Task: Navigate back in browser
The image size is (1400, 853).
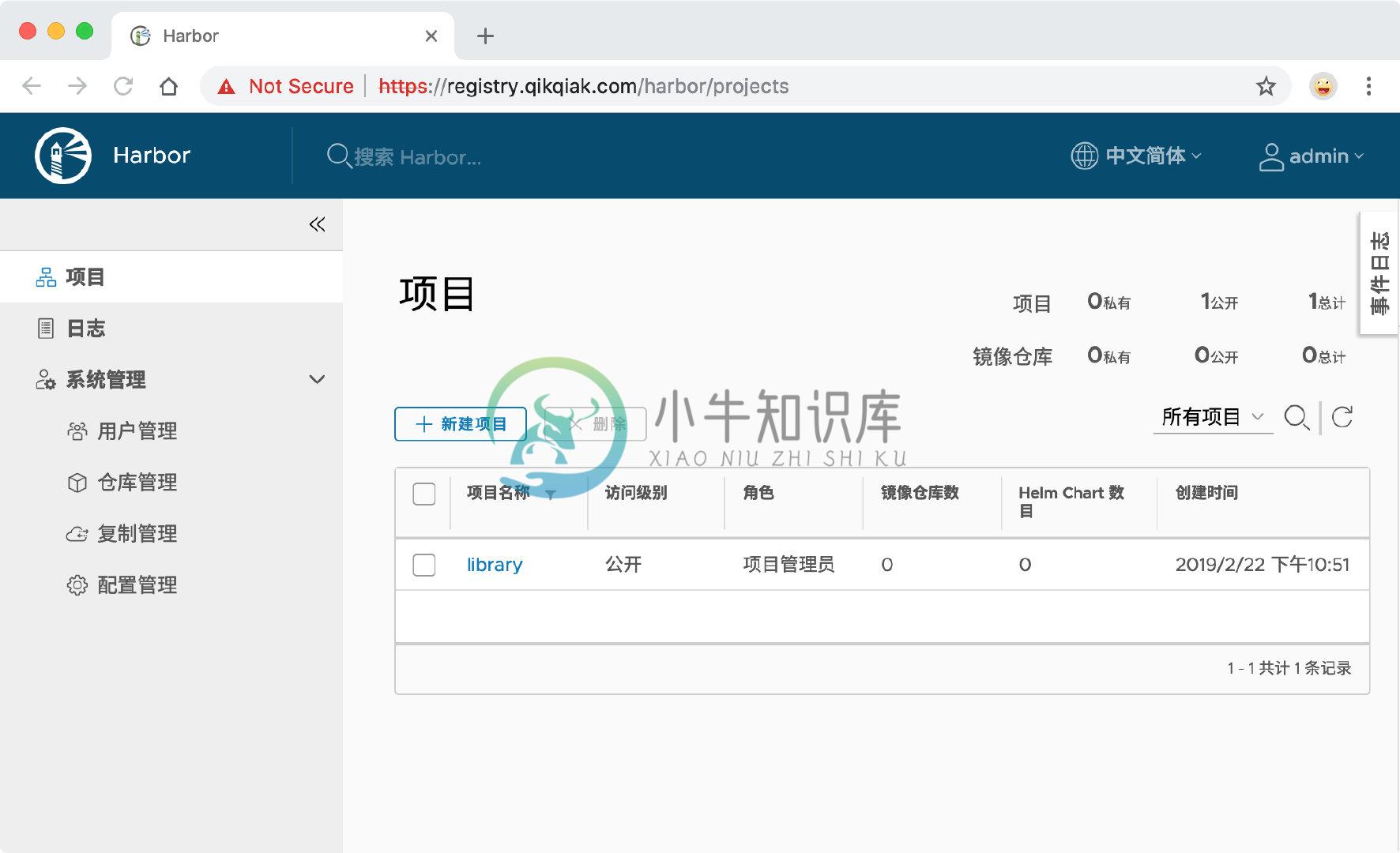Action: tap(32, 86)
